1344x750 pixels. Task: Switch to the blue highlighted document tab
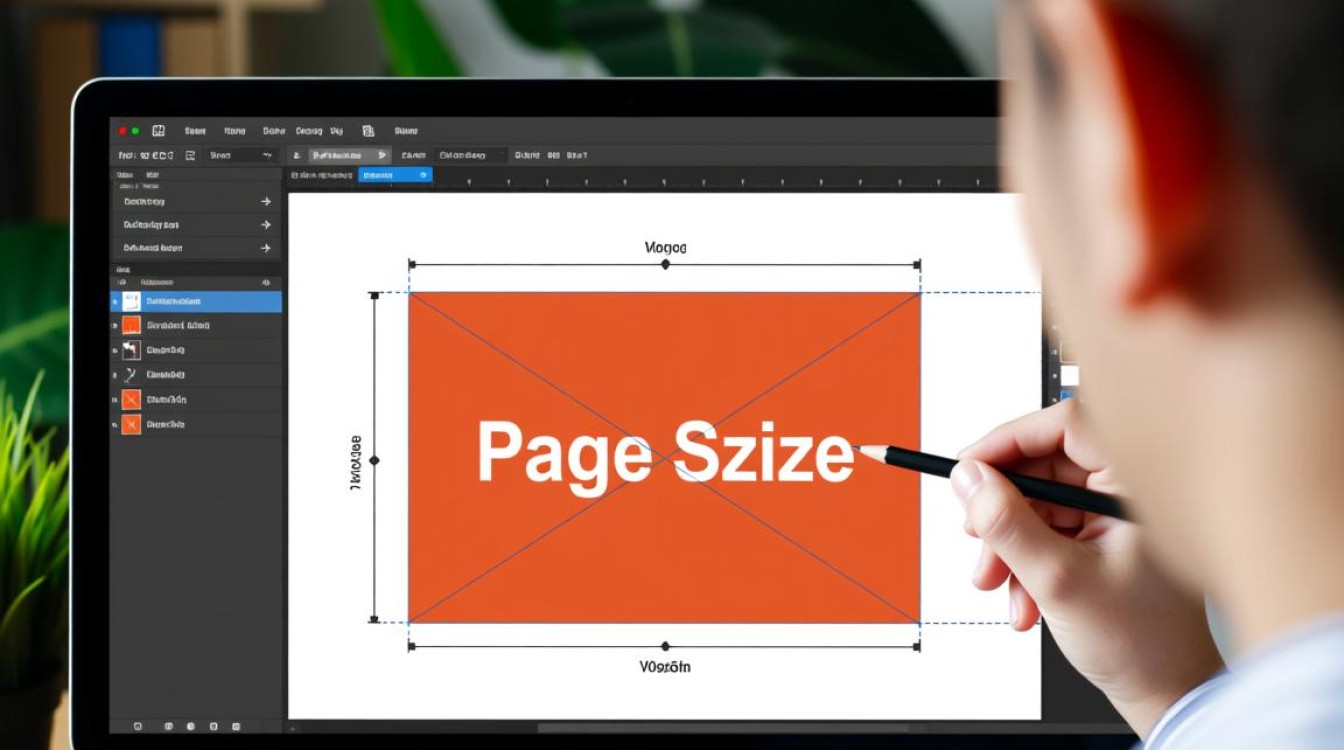pos(394,175)
